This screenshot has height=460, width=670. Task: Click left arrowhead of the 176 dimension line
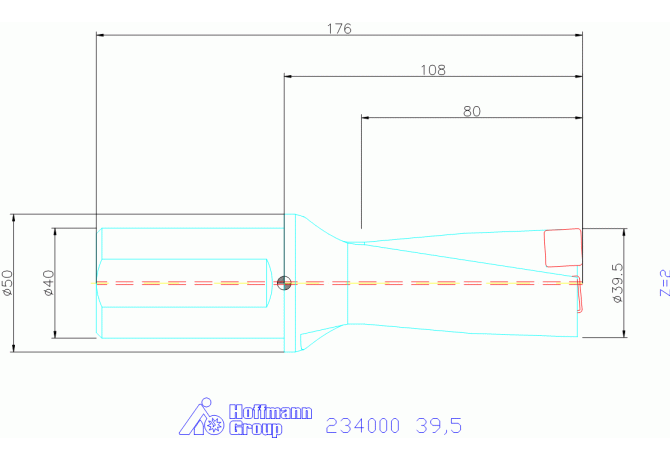pyautogui.click(x=100, y=35)
